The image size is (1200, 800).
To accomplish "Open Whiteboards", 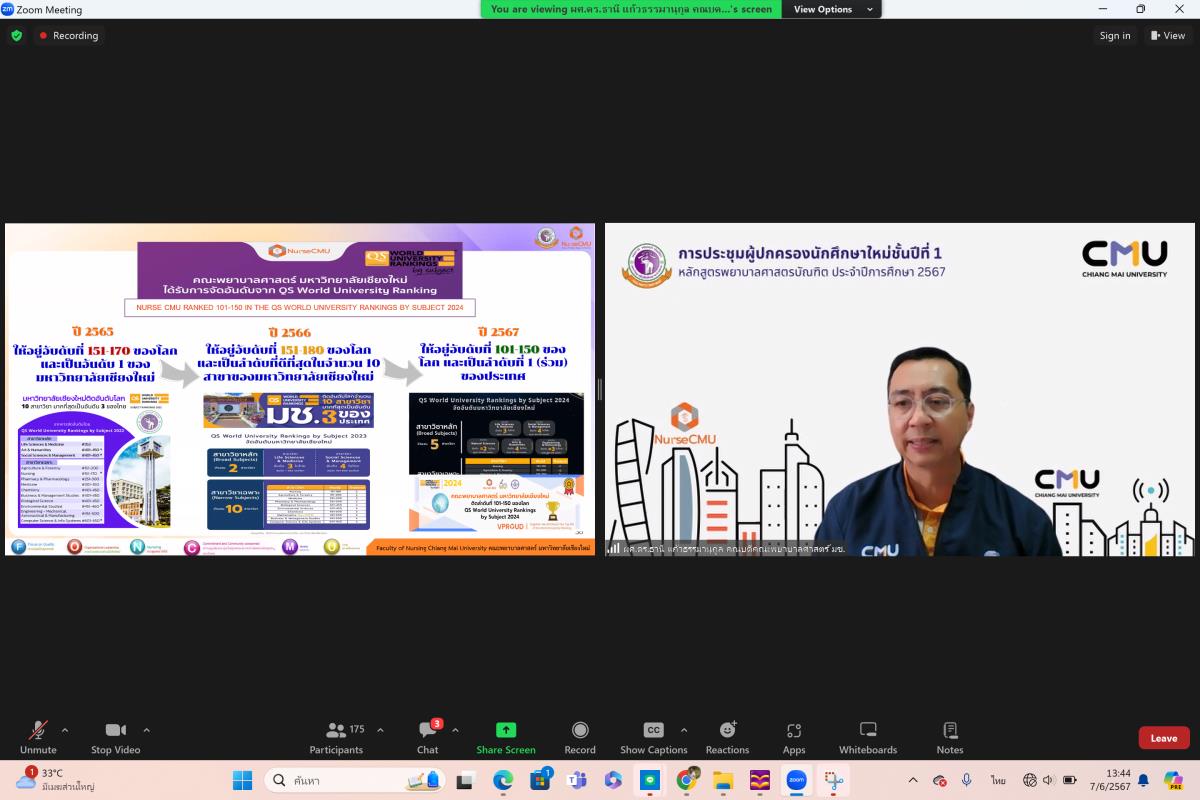I will [868, 737].
